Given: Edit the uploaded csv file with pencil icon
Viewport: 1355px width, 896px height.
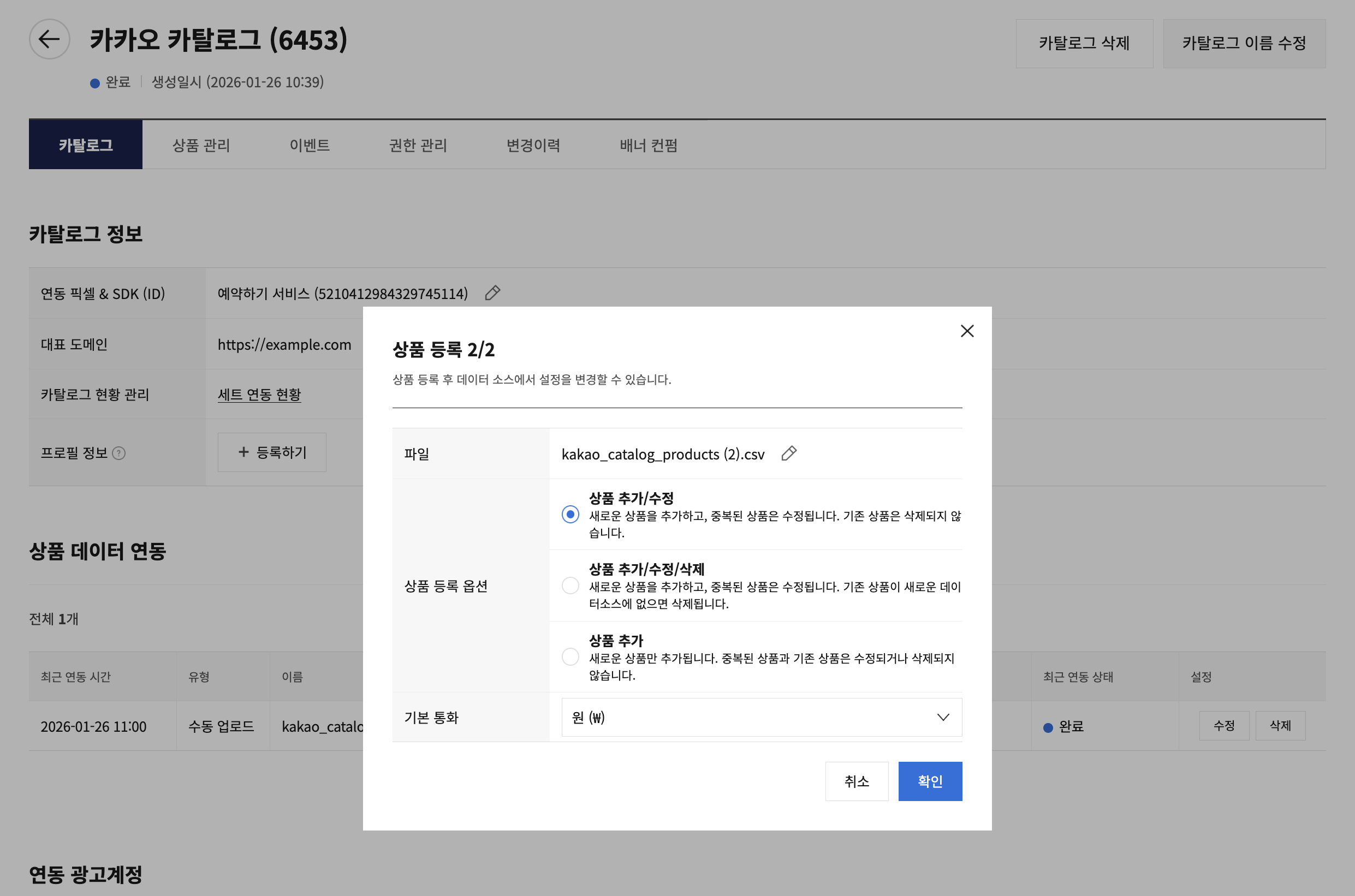Looking at the screenshot, I should (x=788, y=453).
